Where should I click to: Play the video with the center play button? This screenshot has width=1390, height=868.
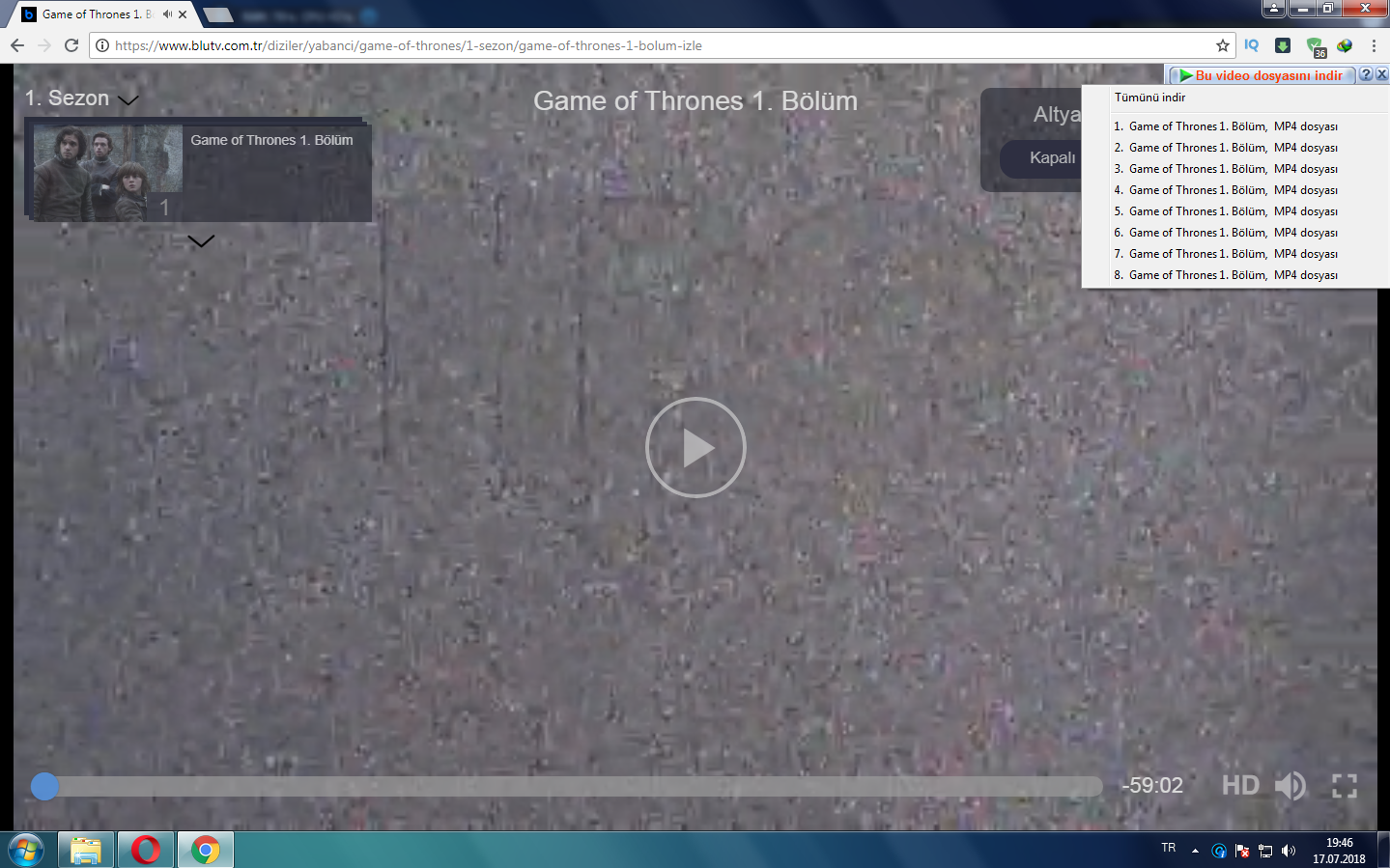click(x=695, y=447)
